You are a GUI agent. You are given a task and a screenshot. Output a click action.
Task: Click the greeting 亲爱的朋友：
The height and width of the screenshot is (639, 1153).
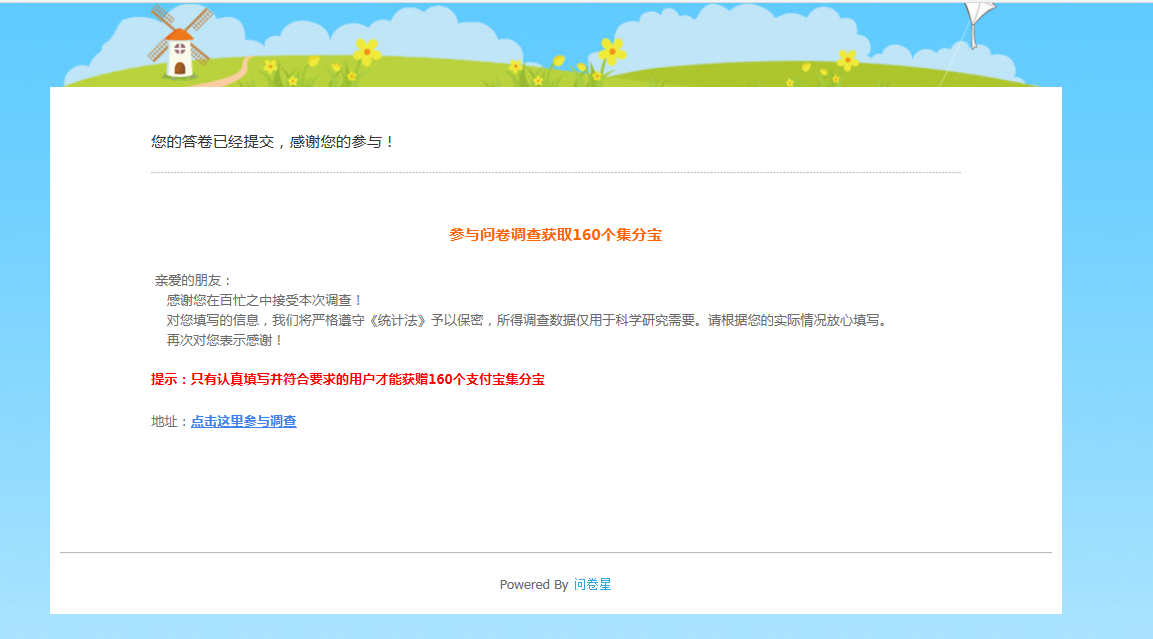coord(193,280)
